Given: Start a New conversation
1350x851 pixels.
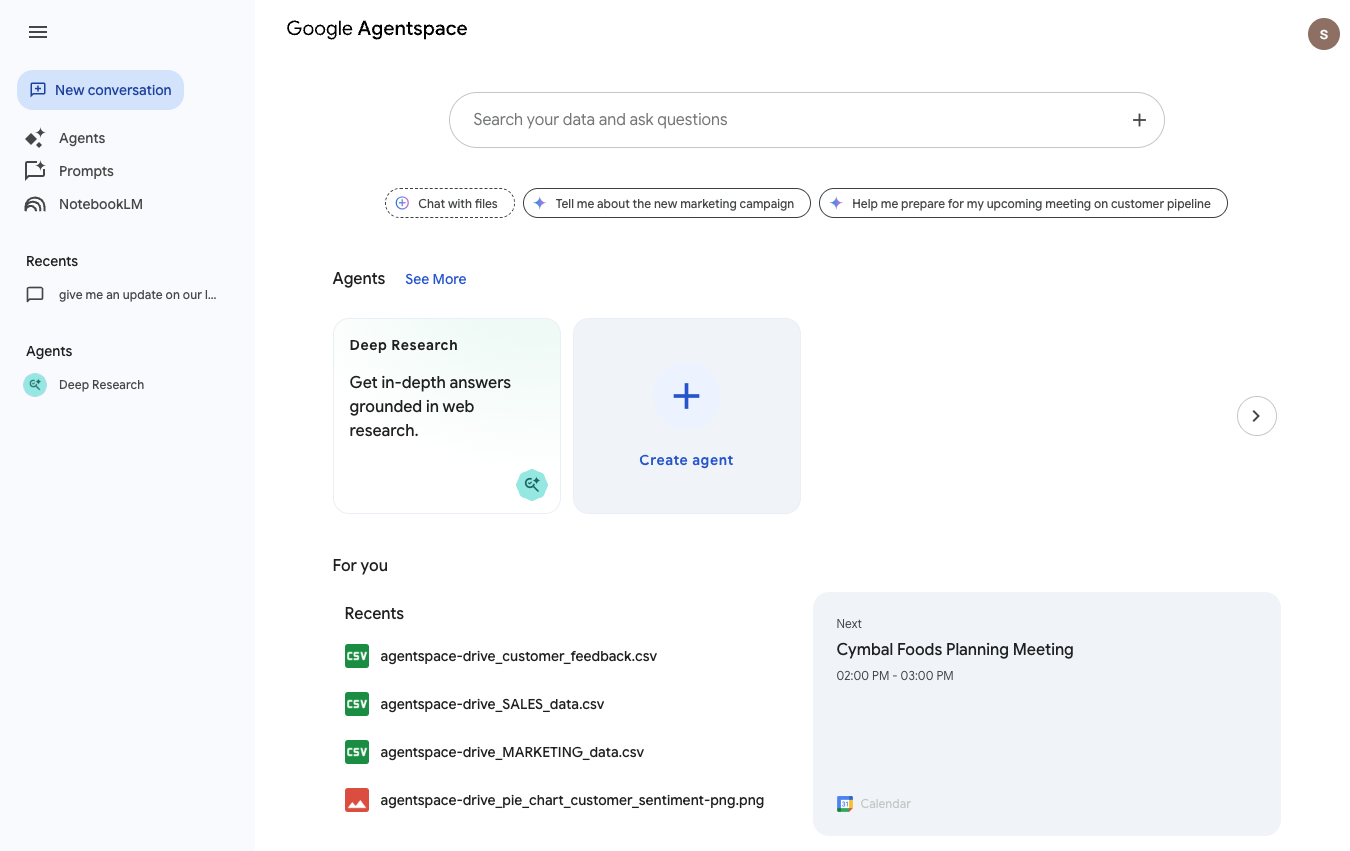Looking at the screenshot, I should [x=100, y=90].
